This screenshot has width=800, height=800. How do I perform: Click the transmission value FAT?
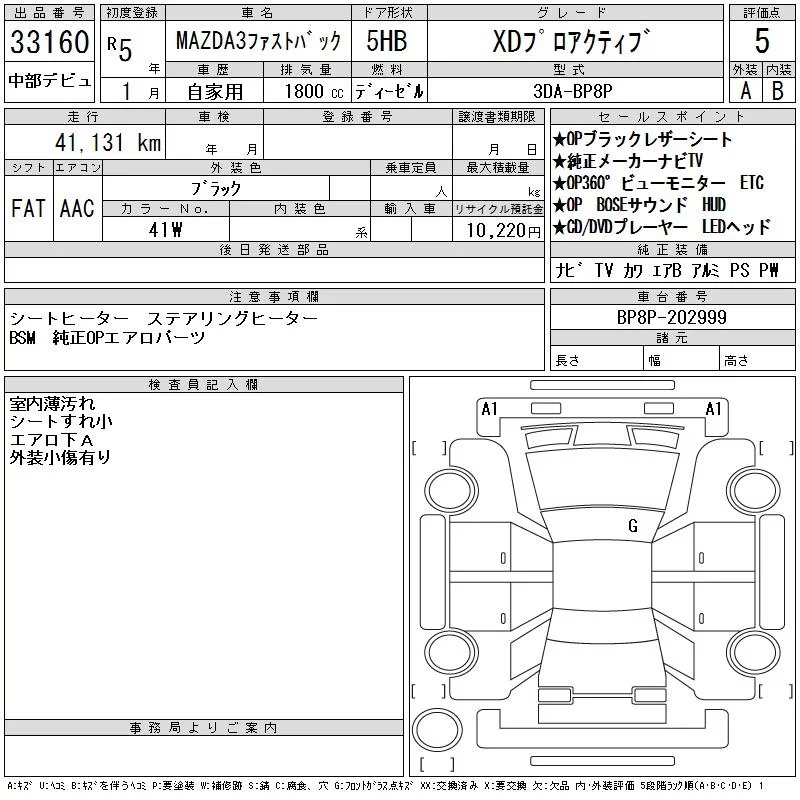coord(28,208)
